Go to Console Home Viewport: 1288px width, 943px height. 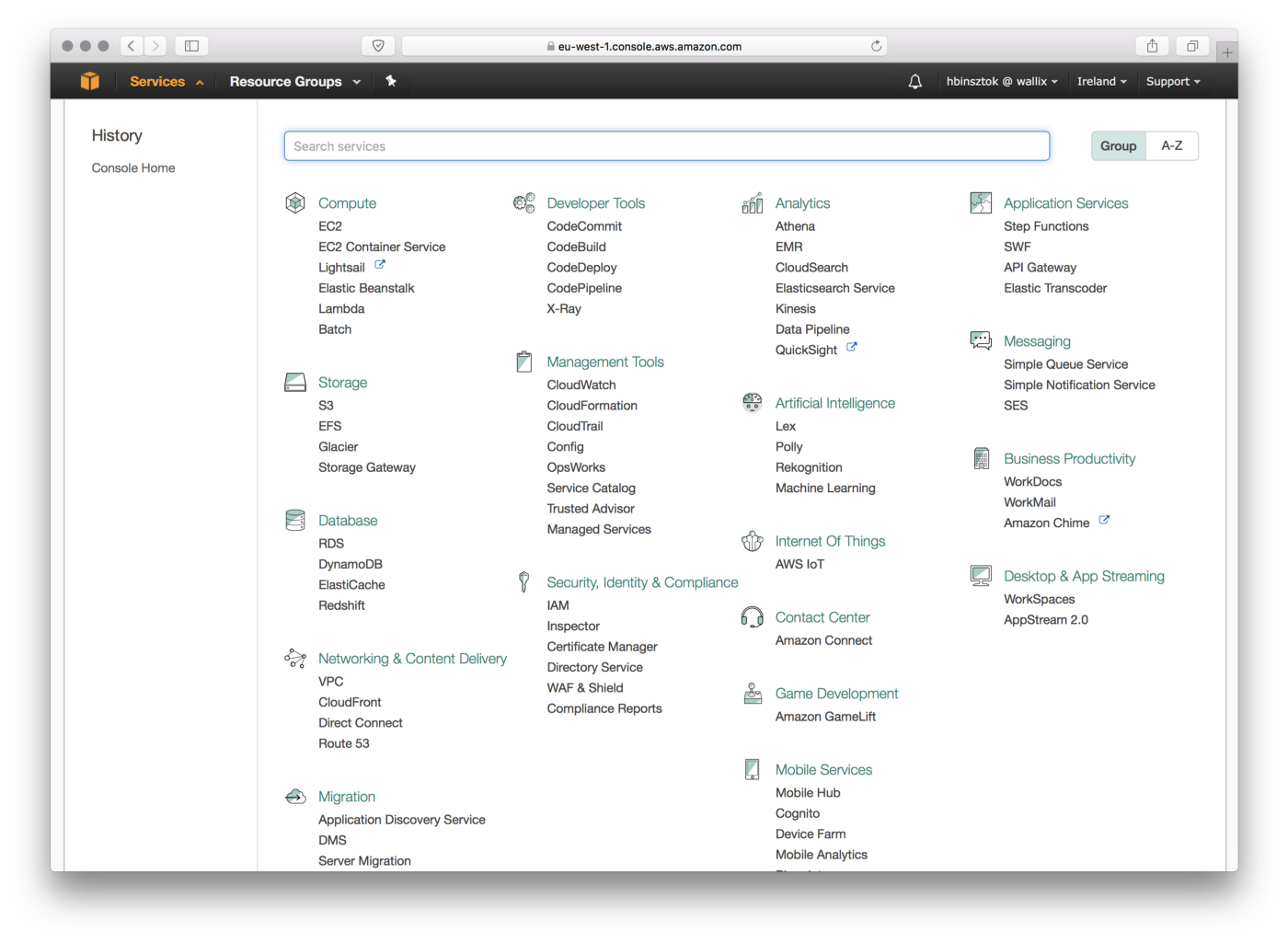pyautogui.click(x=132, y=167)
